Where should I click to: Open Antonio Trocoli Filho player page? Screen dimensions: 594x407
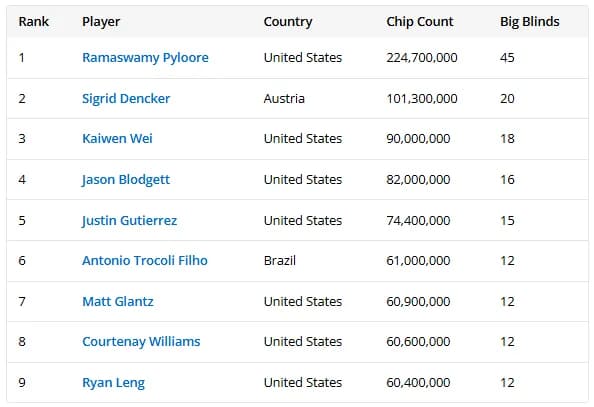(x=145, y=260)
